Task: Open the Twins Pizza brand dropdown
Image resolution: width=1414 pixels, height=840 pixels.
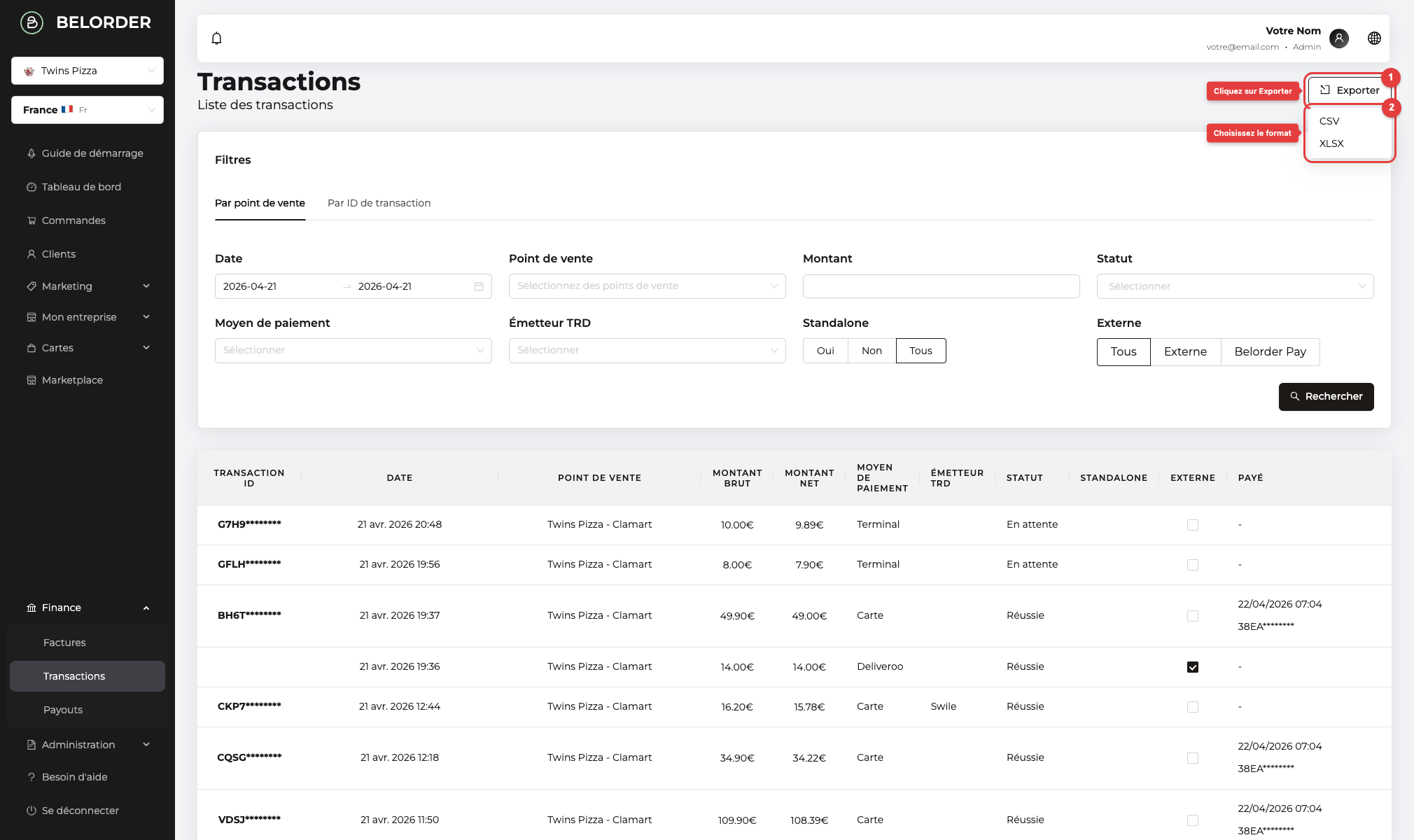Action: pos(87,71)
